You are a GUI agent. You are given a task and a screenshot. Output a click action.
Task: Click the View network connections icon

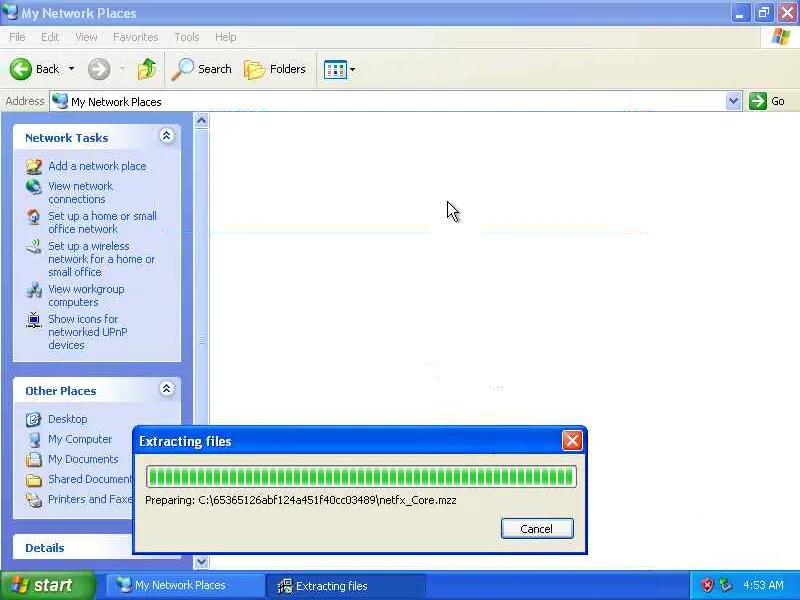pyautogui.click(x=34, y=187)
